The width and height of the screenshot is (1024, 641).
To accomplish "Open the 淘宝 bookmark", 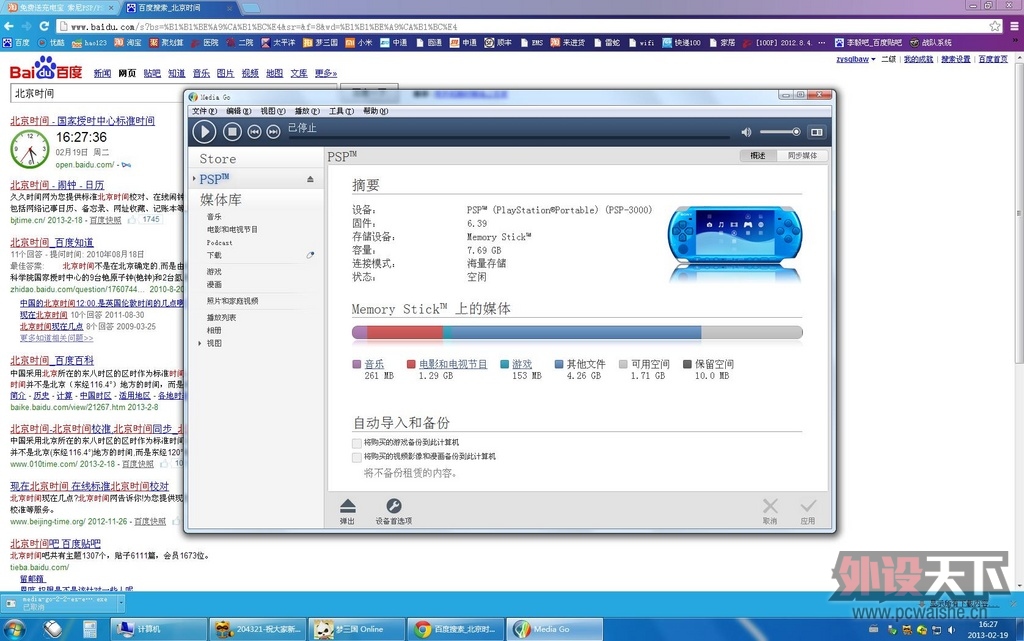I will (x=128, y=43).
